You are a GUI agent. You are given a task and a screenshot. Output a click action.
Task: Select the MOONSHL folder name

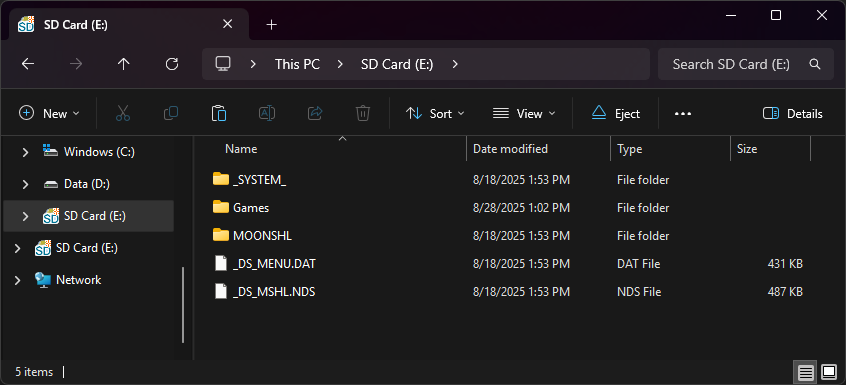pyautogui.click(x=262, y=236)
